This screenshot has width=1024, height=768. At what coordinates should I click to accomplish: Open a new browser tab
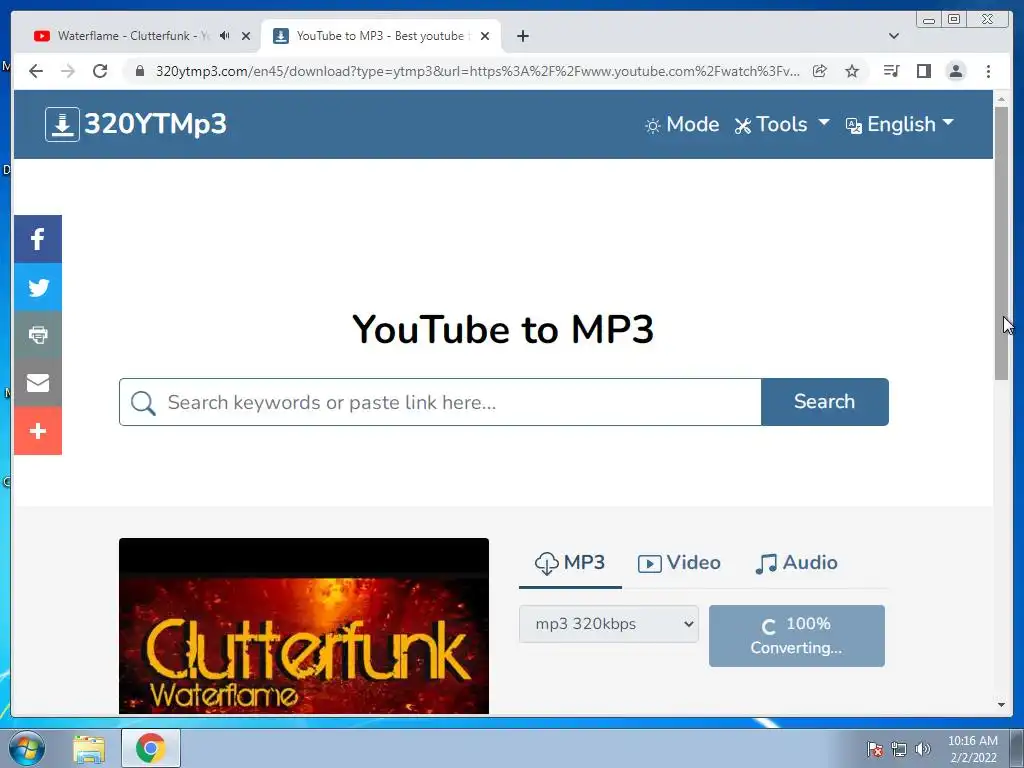click(x=522, y=36)
